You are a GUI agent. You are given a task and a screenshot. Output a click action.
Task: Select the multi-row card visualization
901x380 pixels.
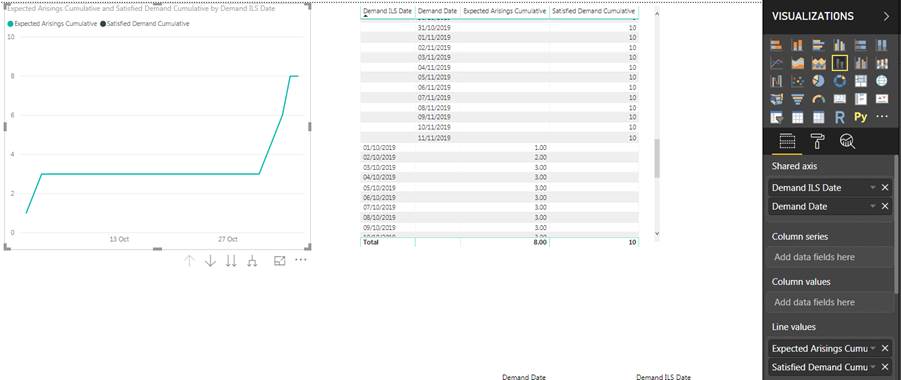coord(861,99)
